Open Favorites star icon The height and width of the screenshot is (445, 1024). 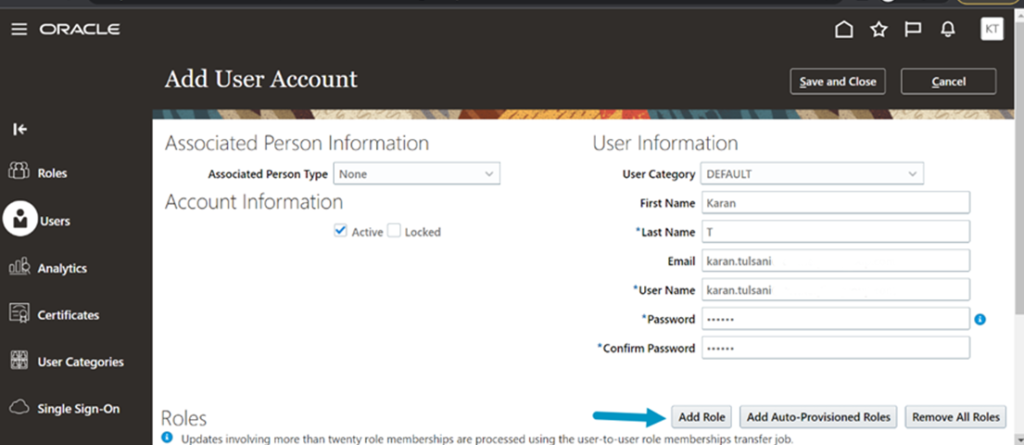pos(879,30)
